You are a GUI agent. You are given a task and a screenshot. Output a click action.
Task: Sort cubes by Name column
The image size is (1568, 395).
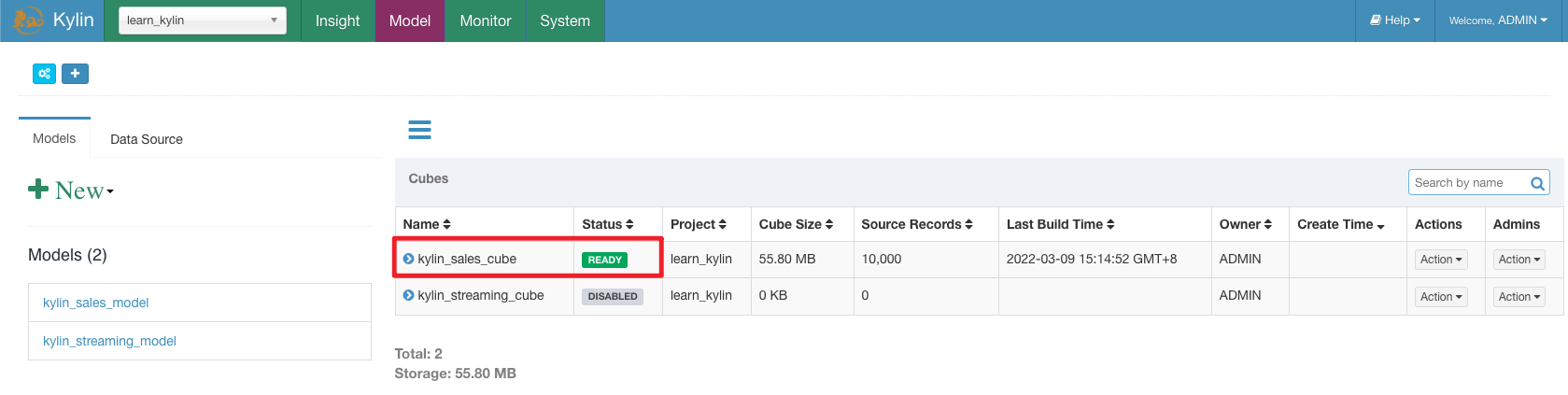427,224
